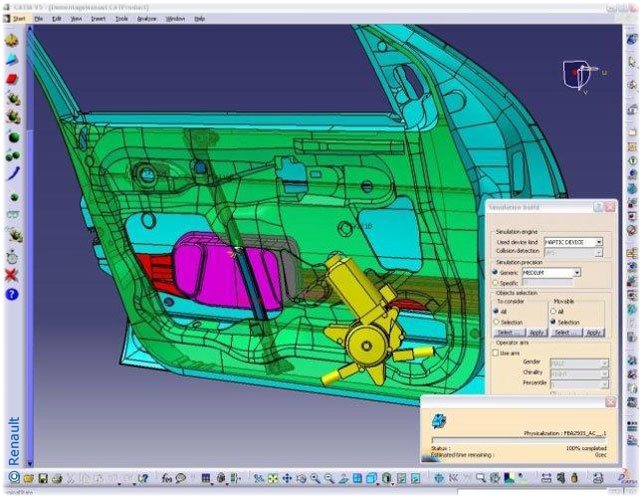Click the open folder icon in bottom toolbar
This screenshot has width=642, height=498.
click(28, 479)
